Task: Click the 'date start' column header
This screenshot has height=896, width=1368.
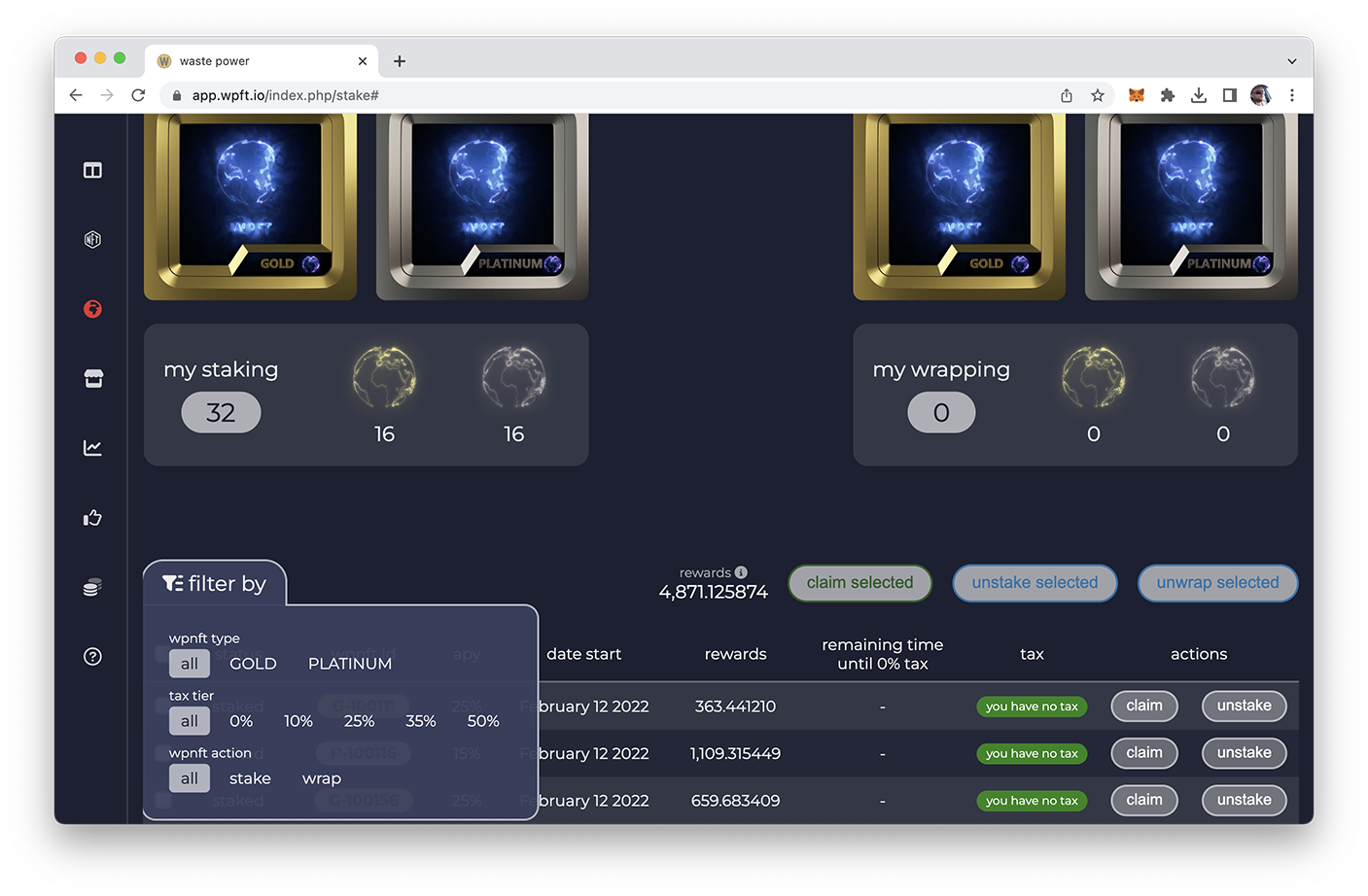Action: 583,654
